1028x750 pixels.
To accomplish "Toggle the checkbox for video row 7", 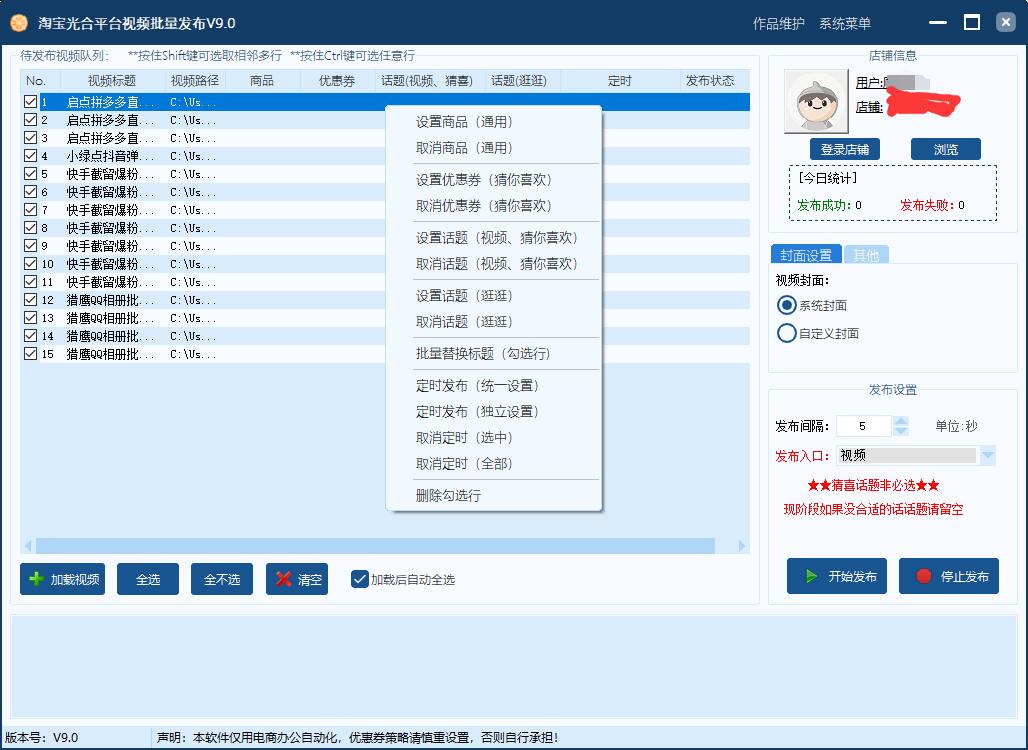I will pos(30,209).
